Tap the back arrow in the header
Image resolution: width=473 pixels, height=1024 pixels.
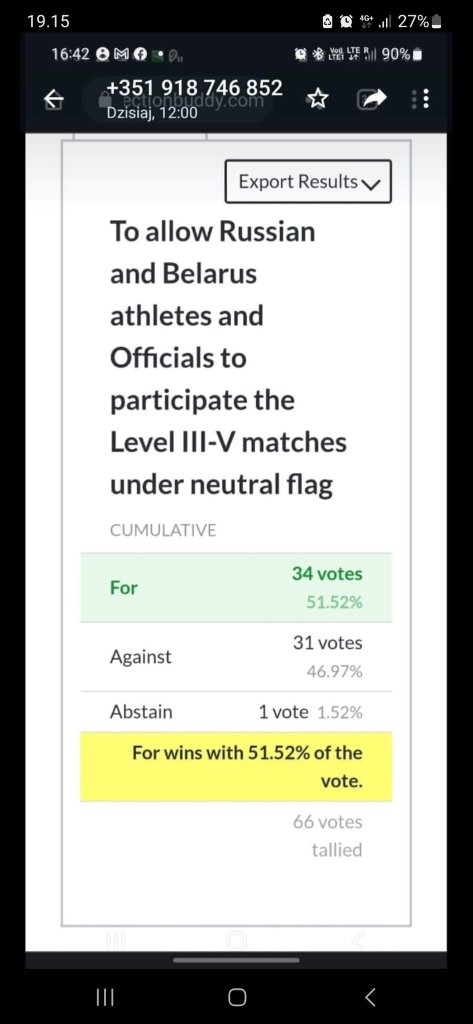(x=54, y=99)
